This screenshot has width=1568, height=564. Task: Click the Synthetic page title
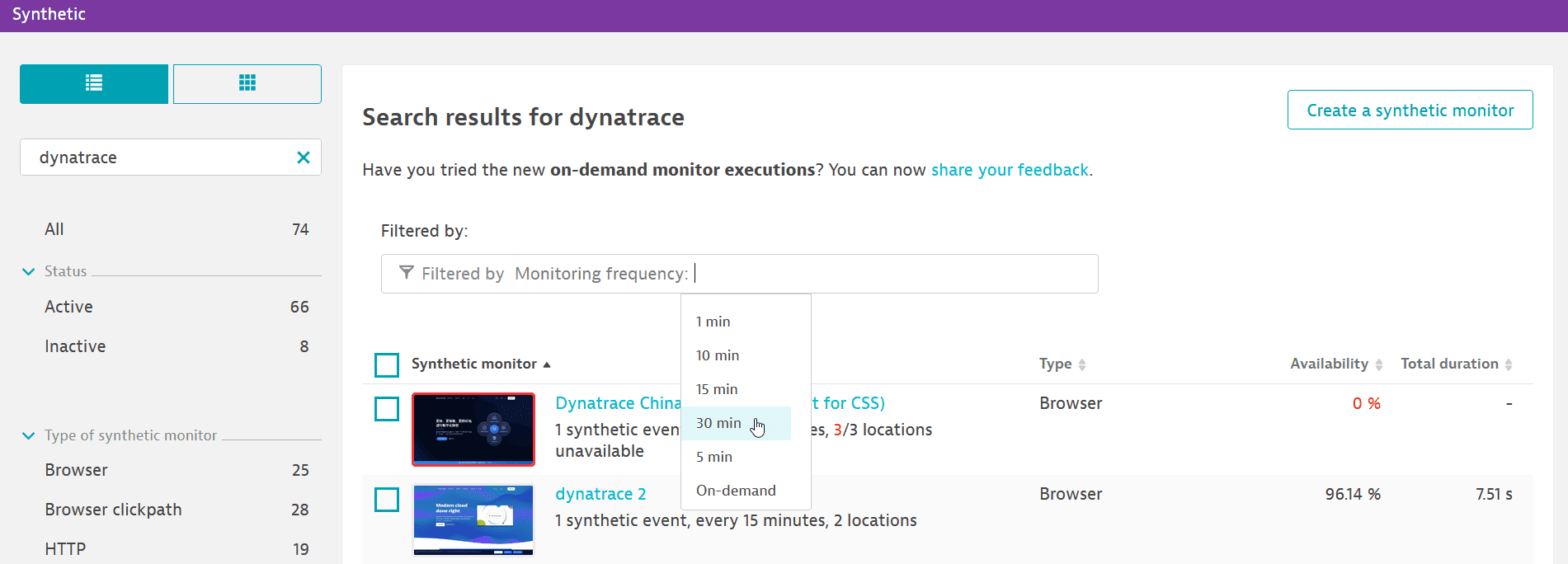pos(49,14)
